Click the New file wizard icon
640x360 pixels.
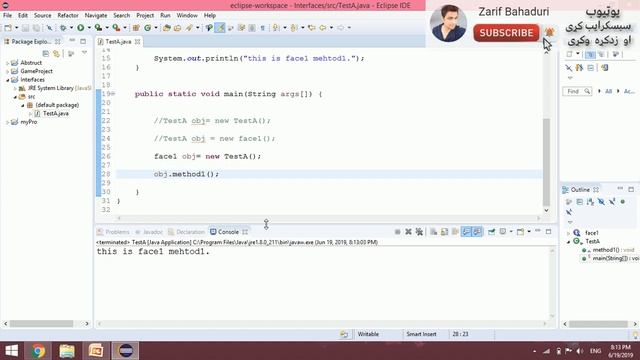point(8,28)
